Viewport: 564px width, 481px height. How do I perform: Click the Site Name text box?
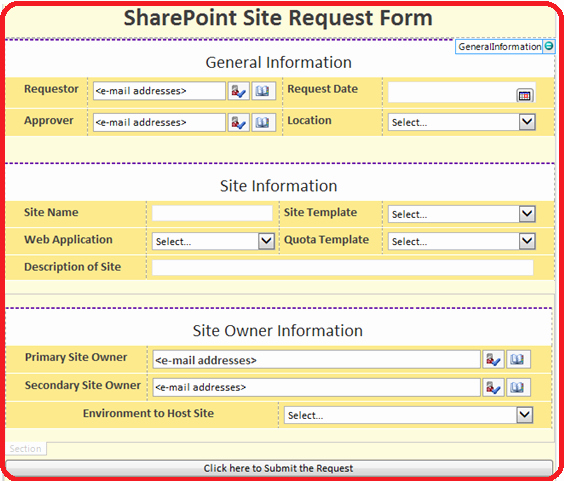coord(212,213)
